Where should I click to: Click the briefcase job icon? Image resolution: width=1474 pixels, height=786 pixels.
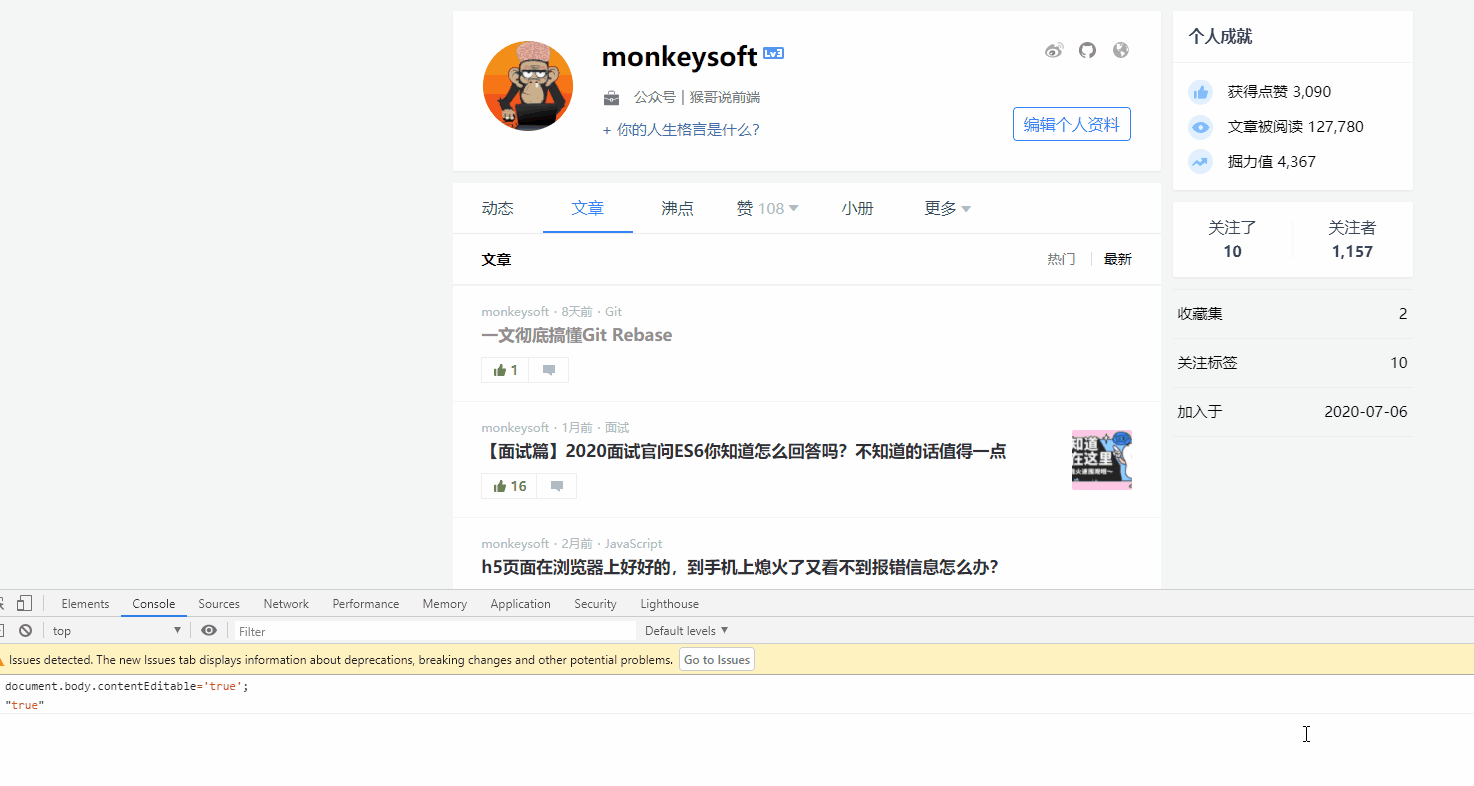[611, 98]
